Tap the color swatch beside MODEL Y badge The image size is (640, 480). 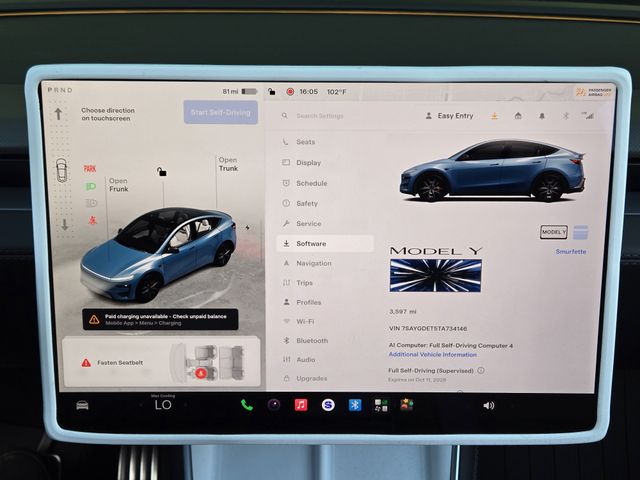coord(580,232)
